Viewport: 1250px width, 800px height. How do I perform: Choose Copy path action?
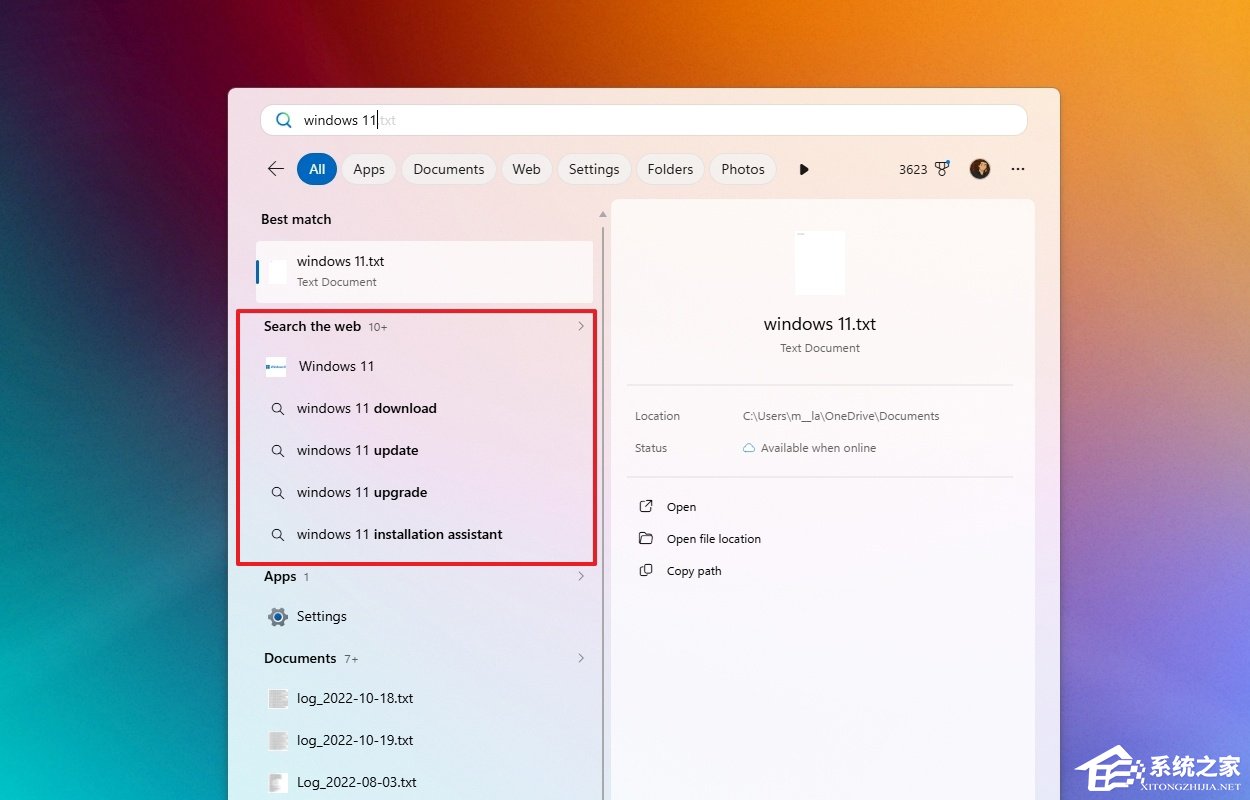[694, 571]
